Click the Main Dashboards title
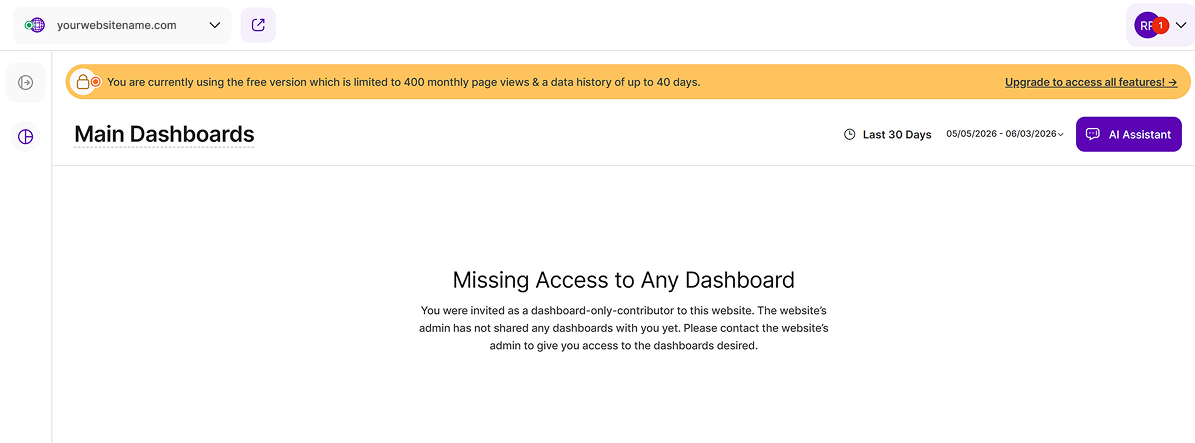This screenshot has height=443, width=1195. point(164,134)
